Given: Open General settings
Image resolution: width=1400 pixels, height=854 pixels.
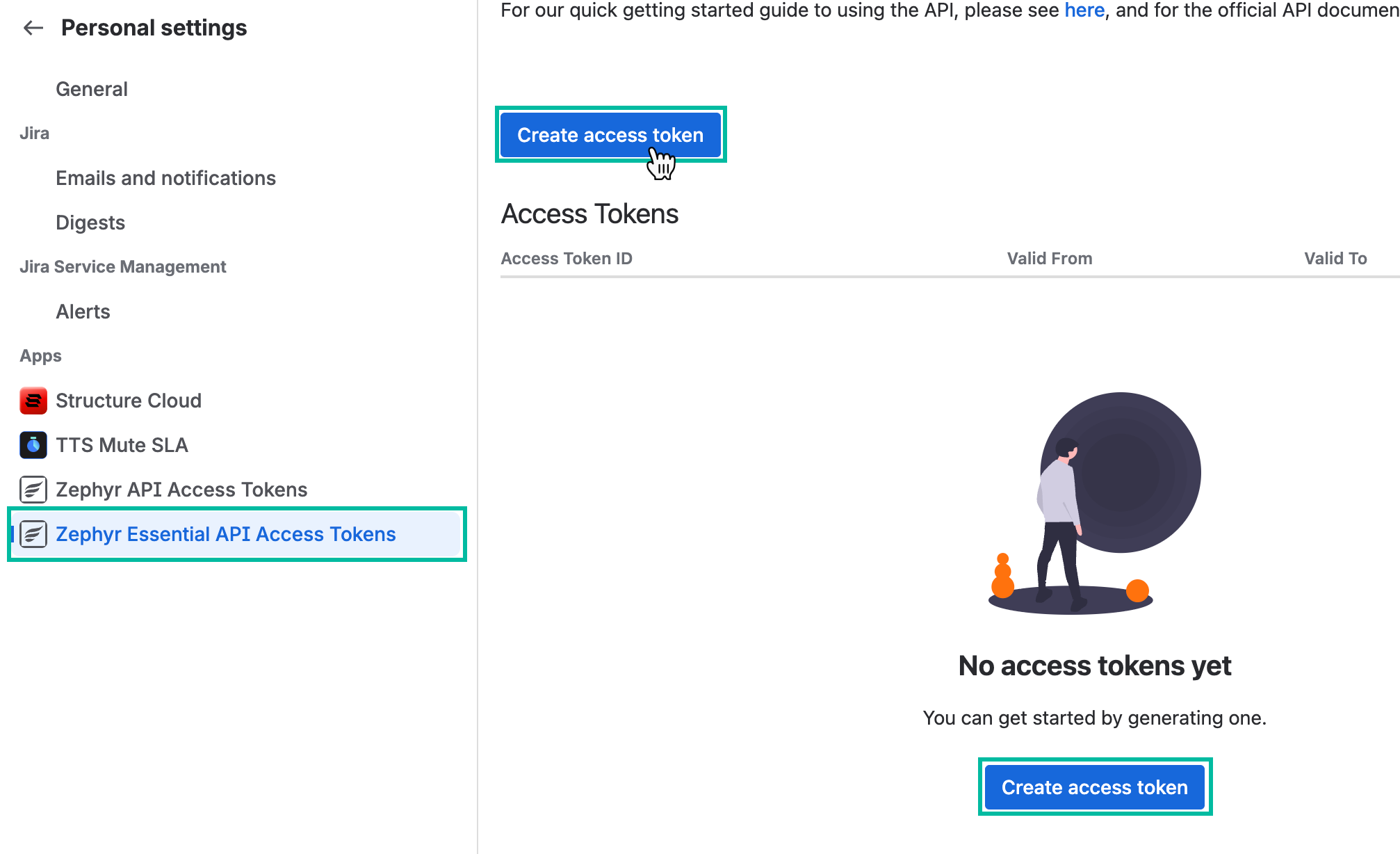Looking at the screenshot, I should (x=92, y=89).
